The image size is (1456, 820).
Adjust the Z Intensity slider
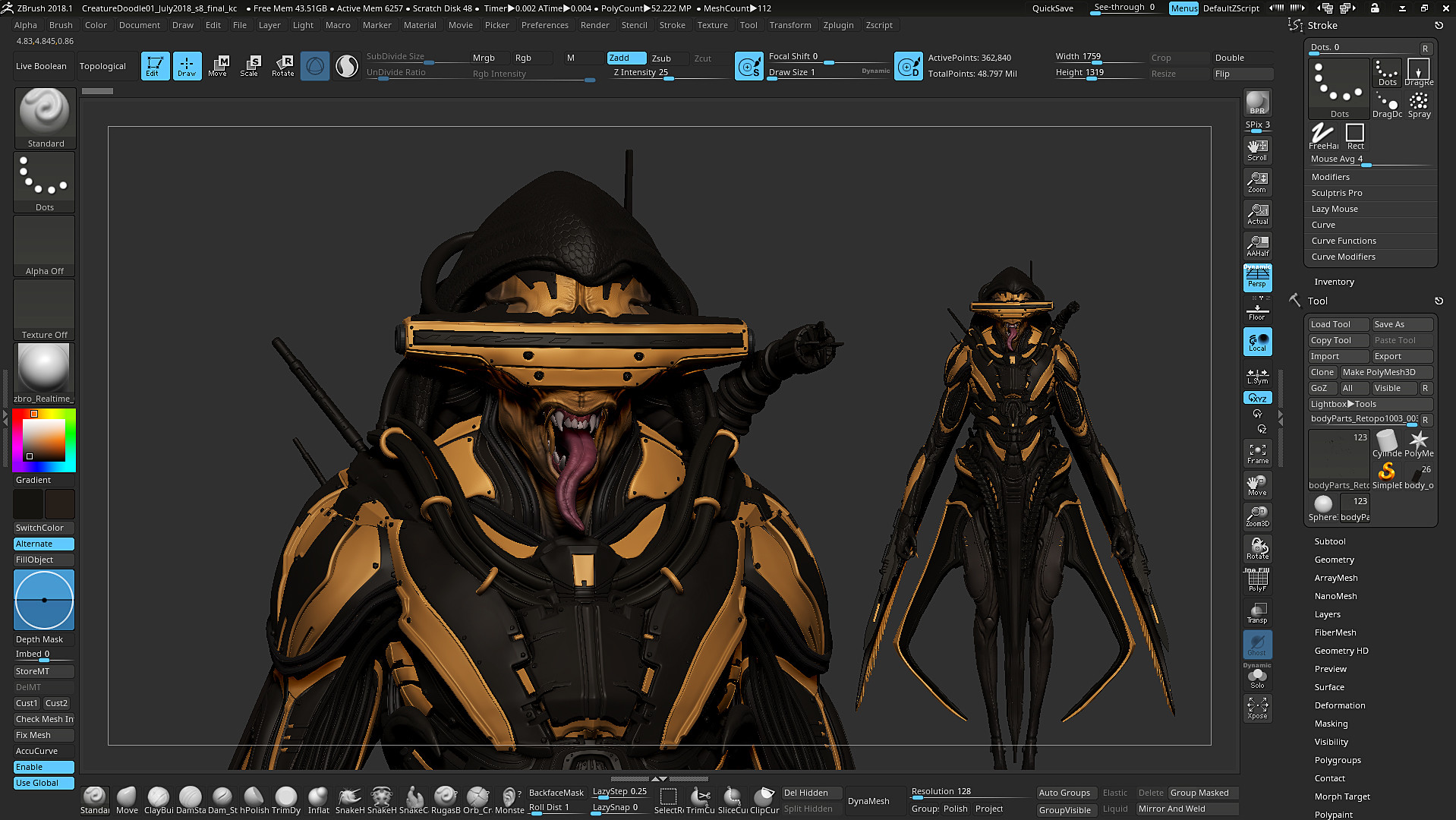tap(670, 73)
